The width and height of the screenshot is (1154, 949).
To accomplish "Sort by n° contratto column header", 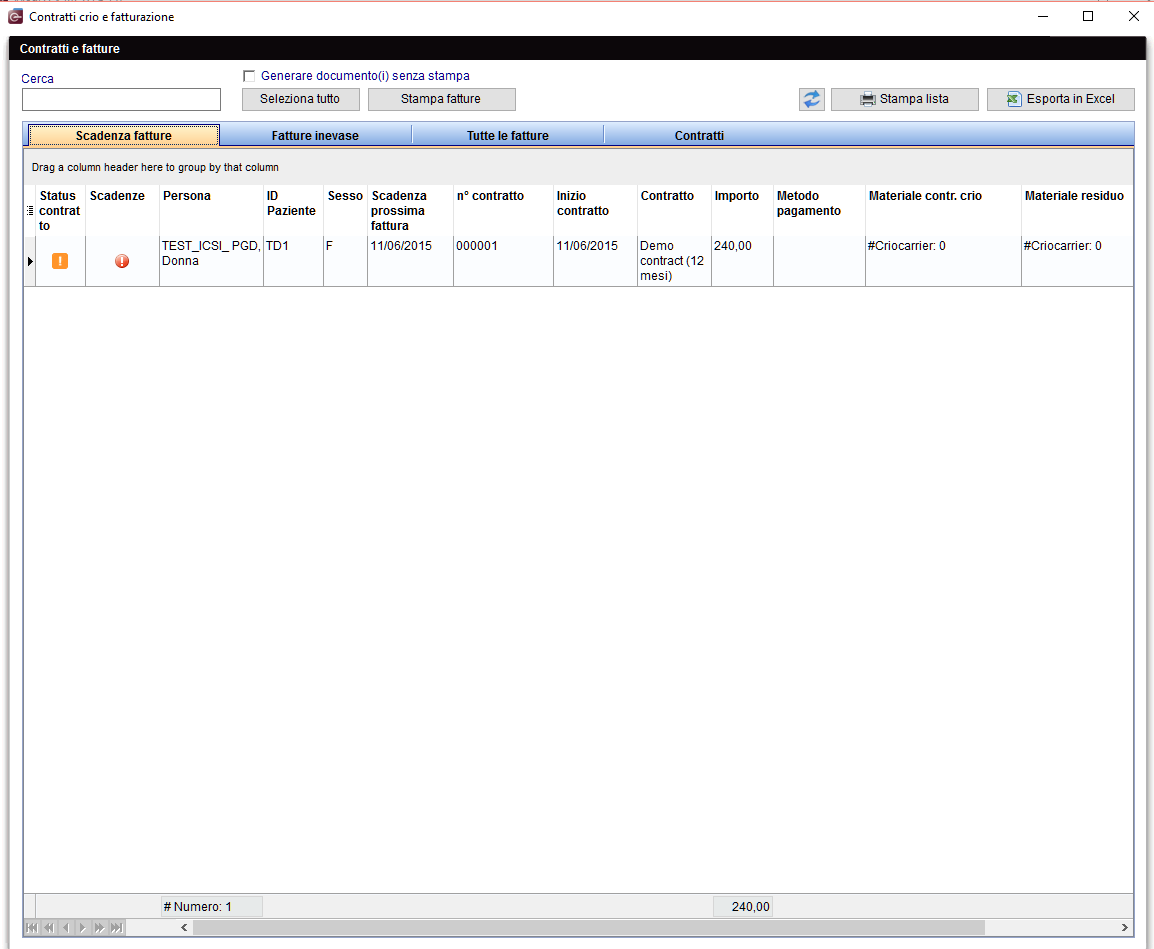I will 503,211.
